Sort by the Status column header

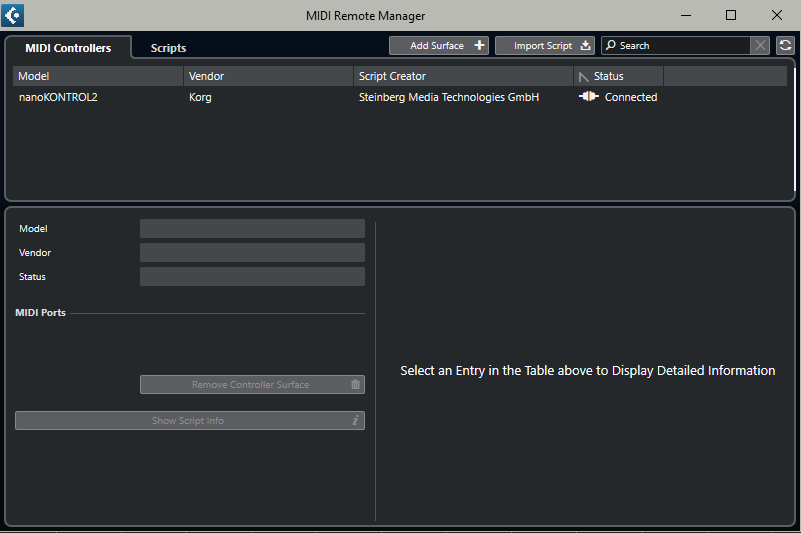coord(619,76)
